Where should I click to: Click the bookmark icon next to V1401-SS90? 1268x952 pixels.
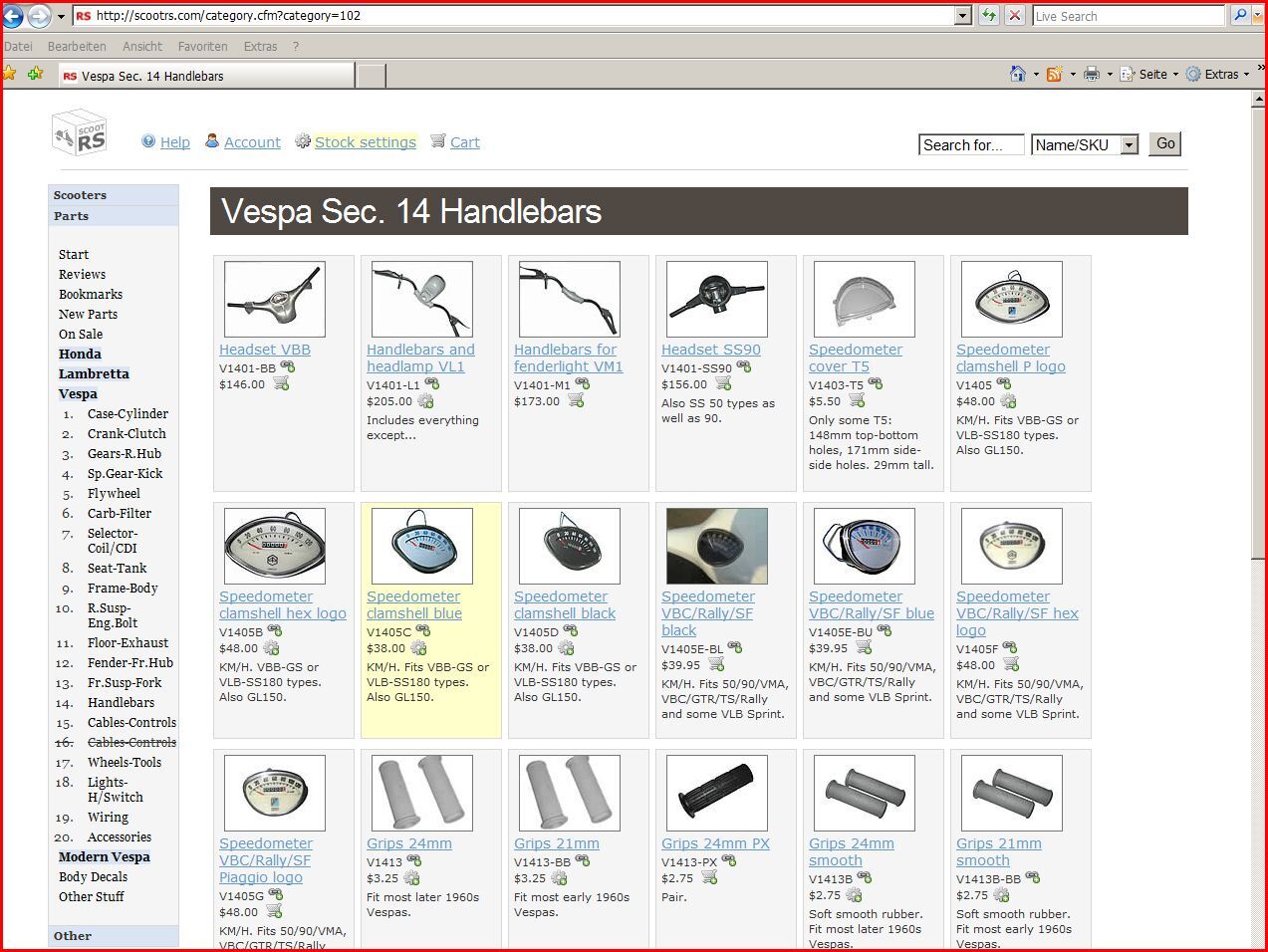click(743, 367)
